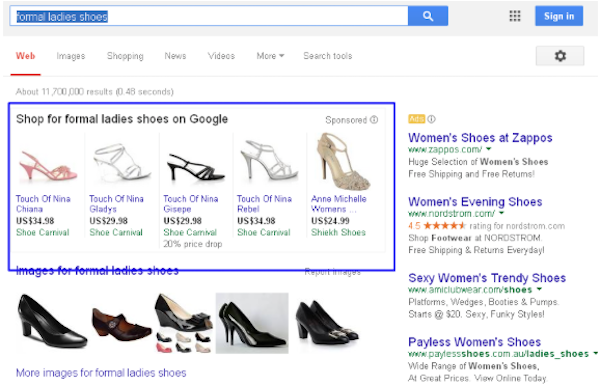Click Shoe Carnival under Touch Of Nina Chiana
Viewport: 600px width, 386px height.
click(42, 232)
